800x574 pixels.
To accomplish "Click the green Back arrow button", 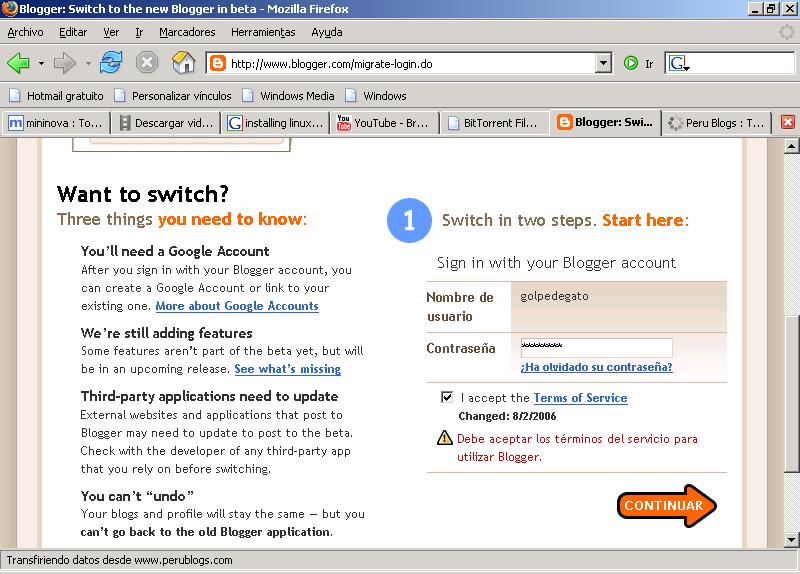I will [18, 63].
